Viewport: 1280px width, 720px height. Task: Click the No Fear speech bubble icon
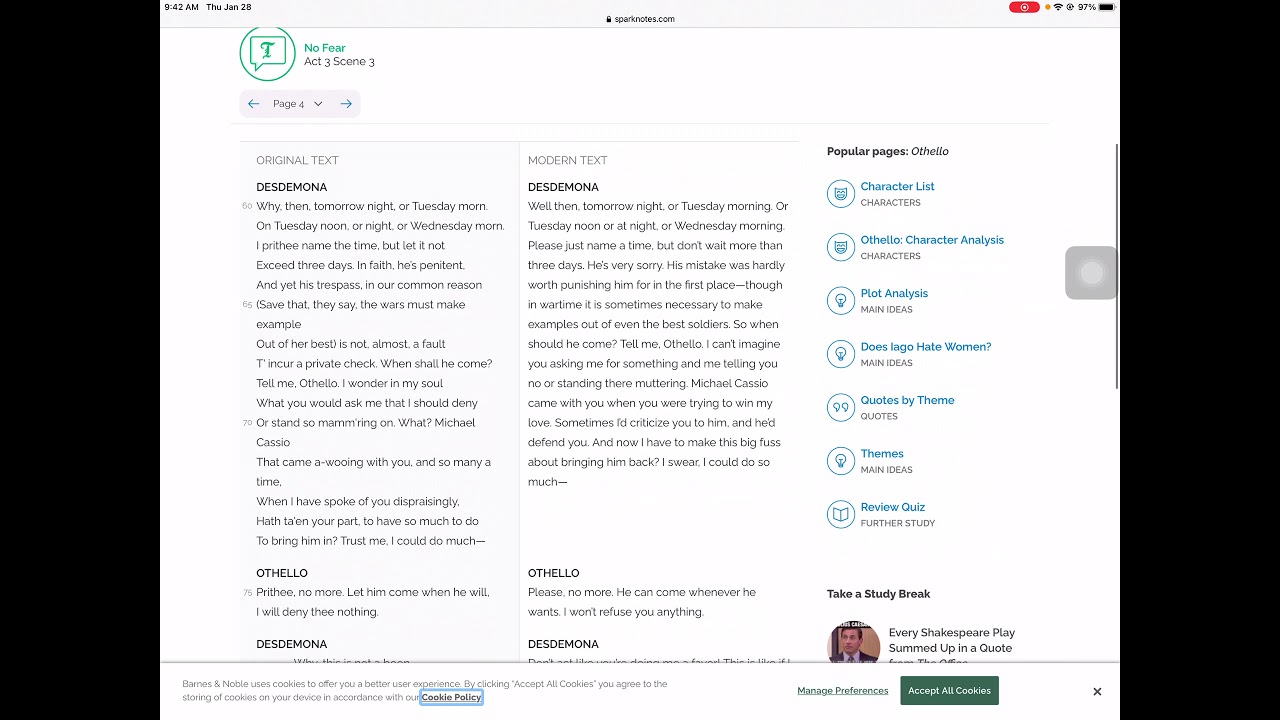pos(267,53)
